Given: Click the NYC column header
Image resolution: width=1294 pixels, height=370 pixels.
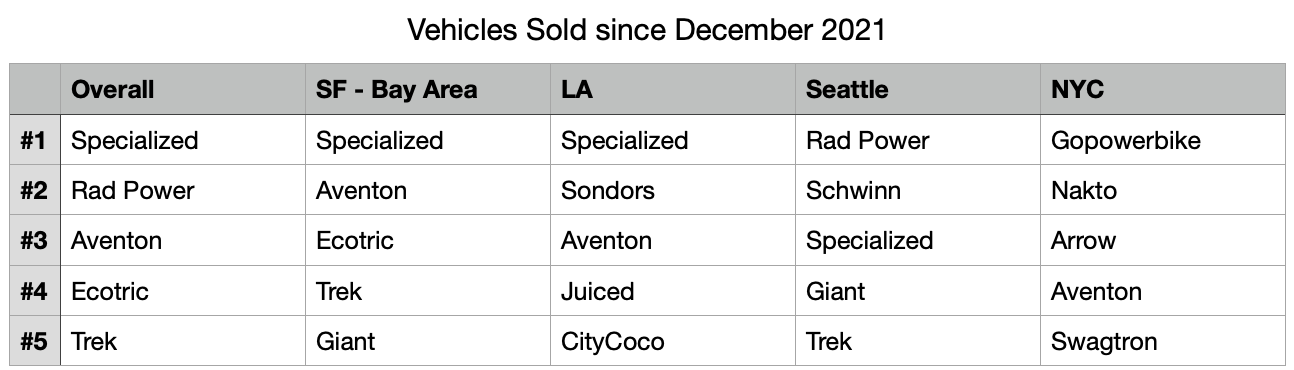Looking at the screenshot, I should point(1163,89).
